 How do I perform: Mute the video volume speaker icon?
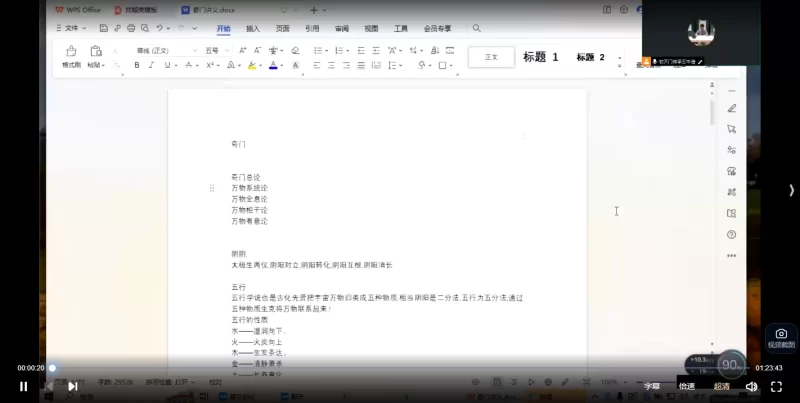[751, 386]
